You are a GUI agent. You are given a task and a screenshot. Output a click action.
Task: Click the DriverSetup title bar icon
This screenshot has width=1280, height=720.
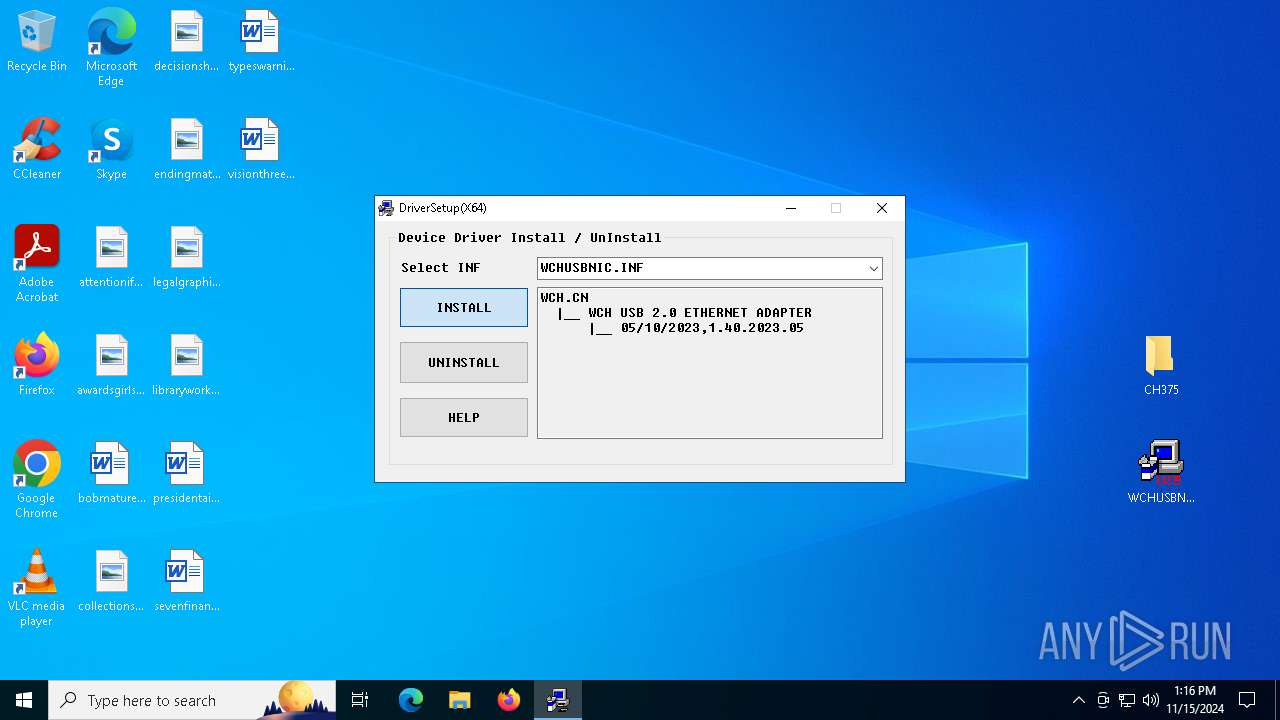[386, 208]
